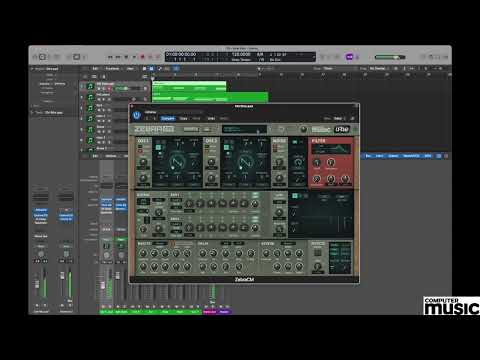Click the Copy button in the plug-in header
This screenshot has width=480, height=360.
point(183,118)
